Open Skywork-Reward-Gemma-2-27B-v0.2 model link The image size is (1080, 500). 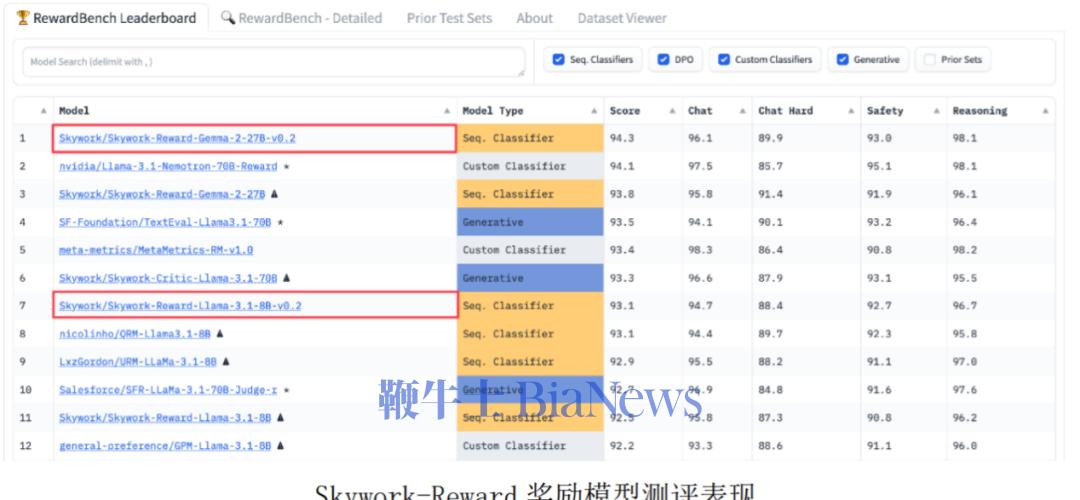[x=177, y=138]
